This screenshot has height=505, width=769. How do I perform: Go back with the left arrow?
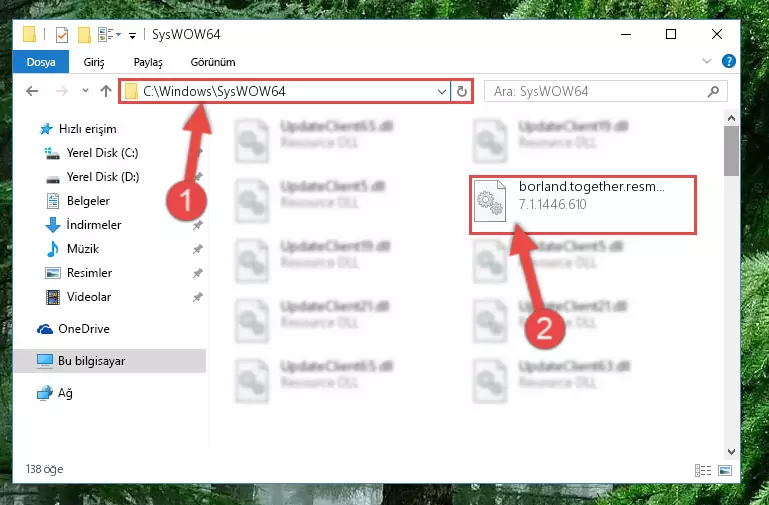(32, 91)
